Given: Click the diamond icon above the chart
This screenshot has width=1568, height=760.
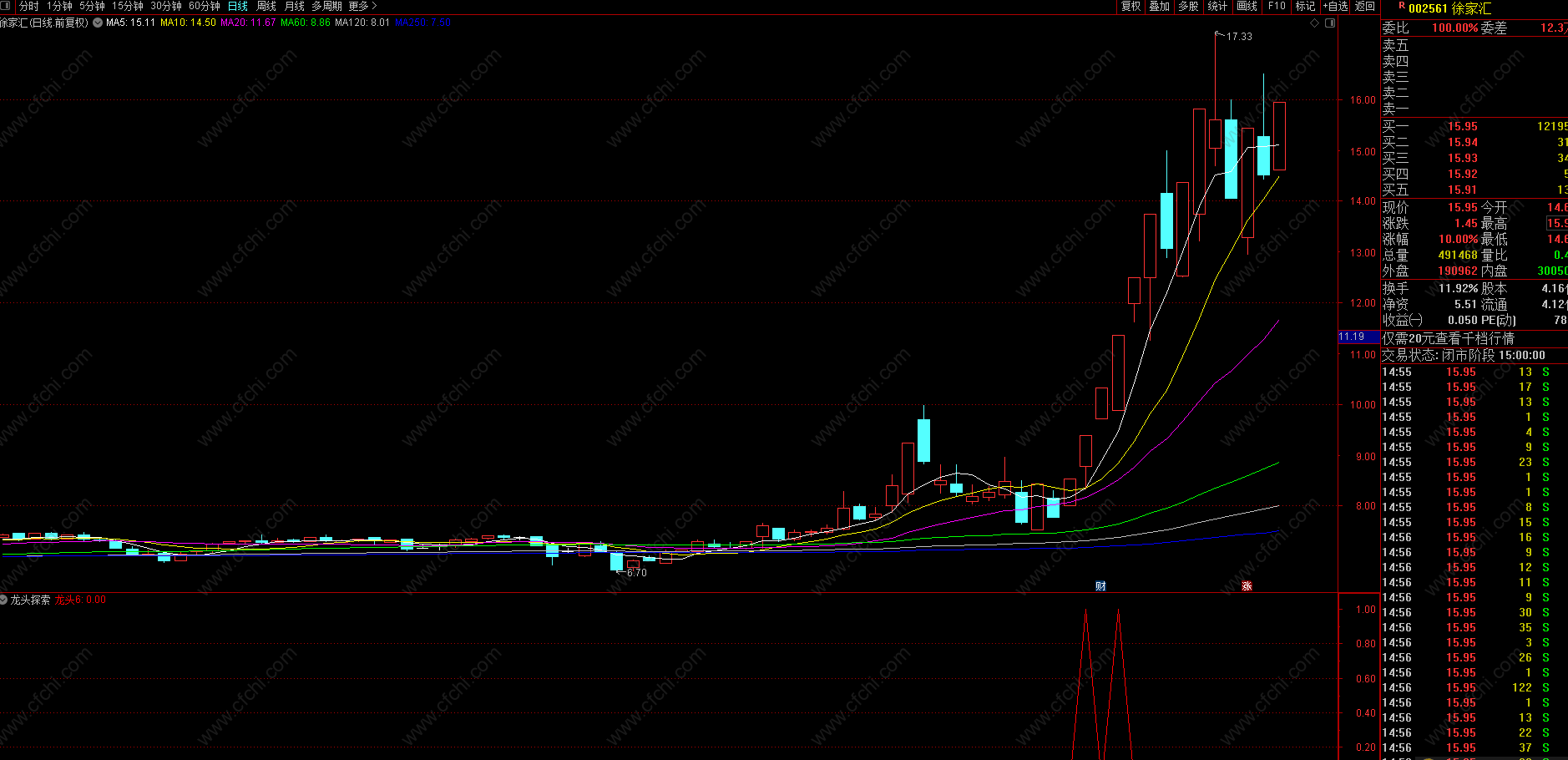Looking at the screenshot, I should coord(1315,23).
